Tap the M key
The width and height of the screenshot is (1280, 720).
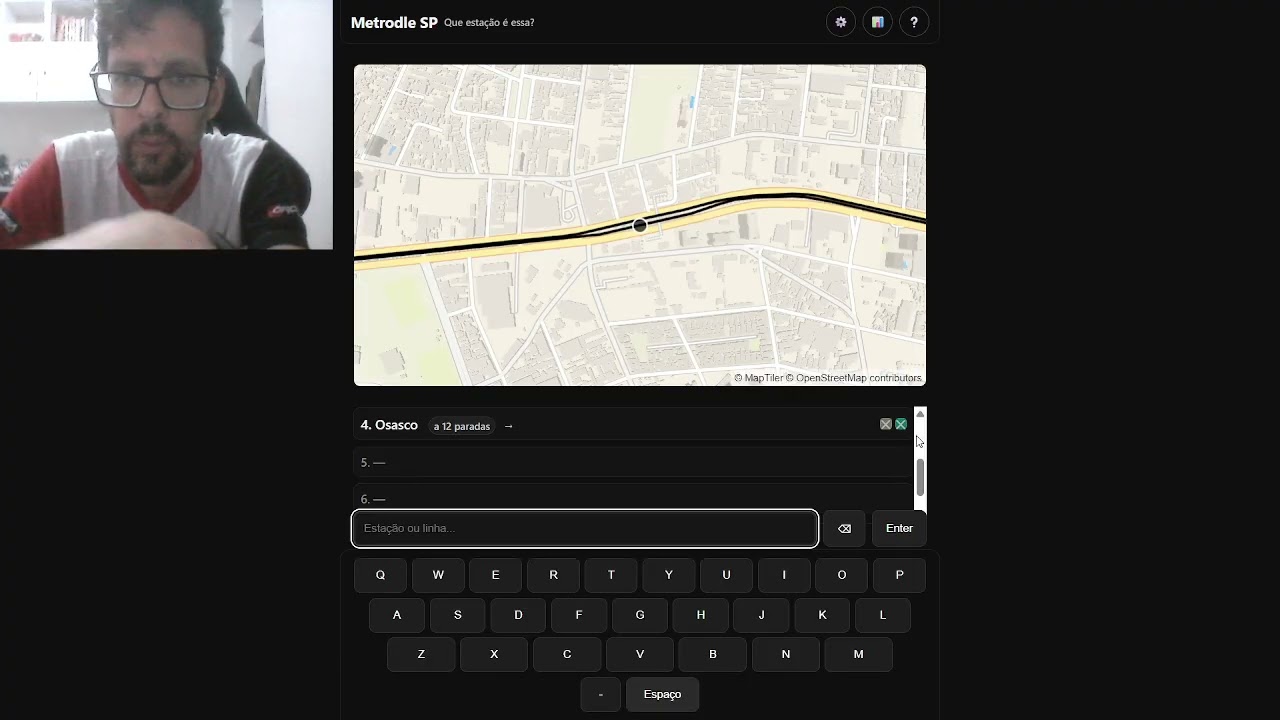coord(858,654)
